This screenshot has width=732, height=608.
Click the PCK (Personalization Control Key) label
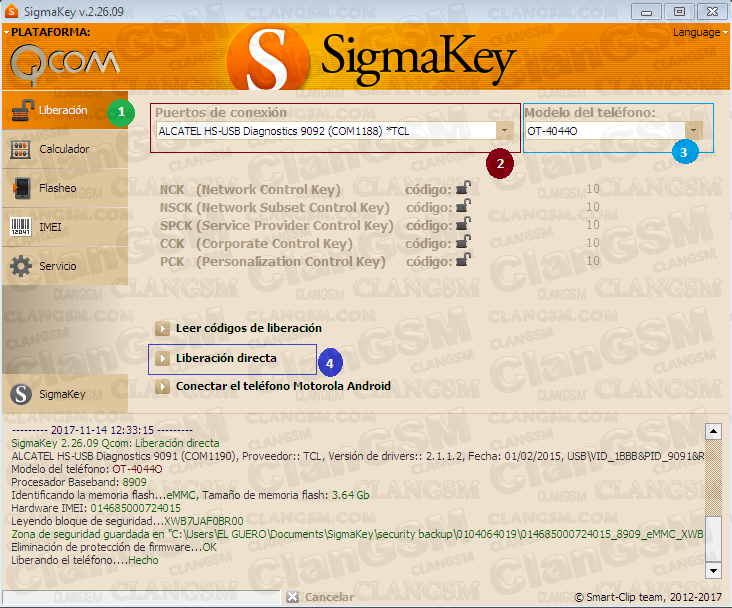273,262
